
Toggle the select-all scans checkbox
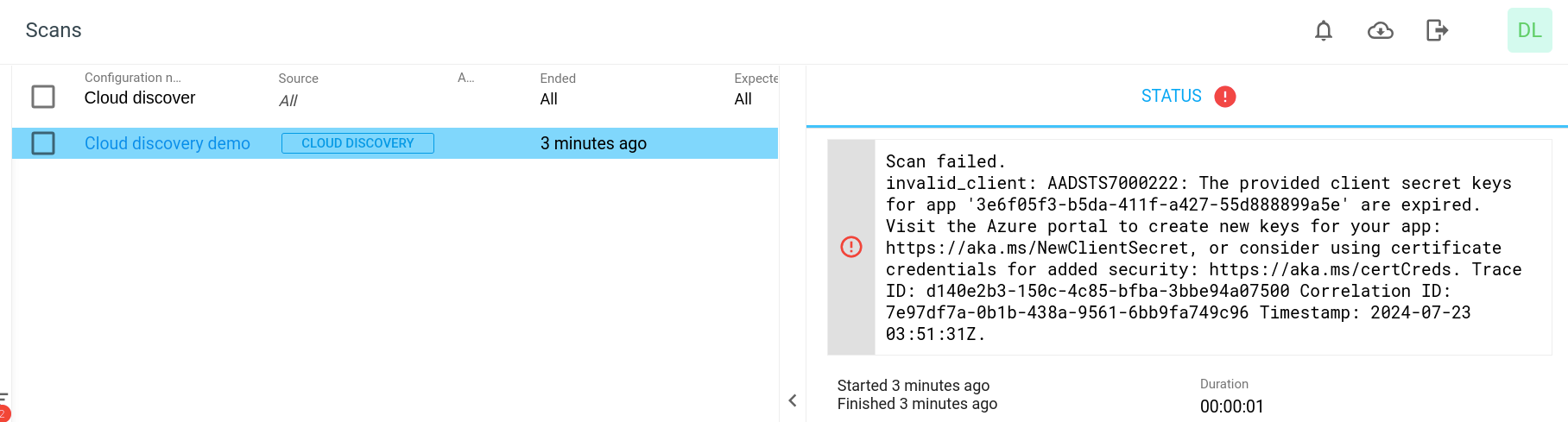43,97
